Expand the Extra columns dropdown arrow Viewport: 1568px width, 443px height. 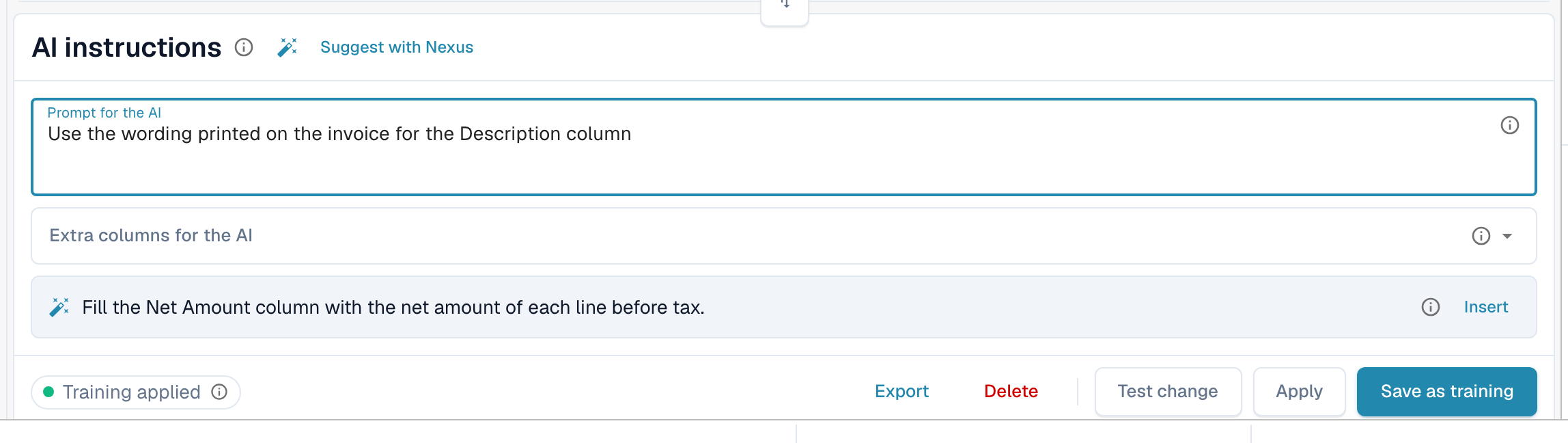tap(1507, 236)
